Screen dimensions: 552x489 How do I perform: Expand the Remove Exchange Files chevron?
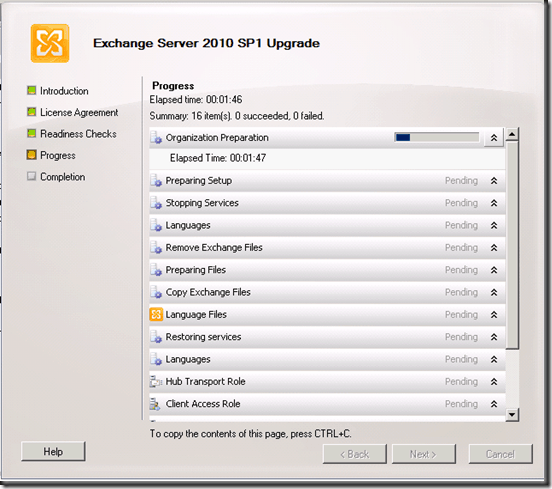coord(494,248)
